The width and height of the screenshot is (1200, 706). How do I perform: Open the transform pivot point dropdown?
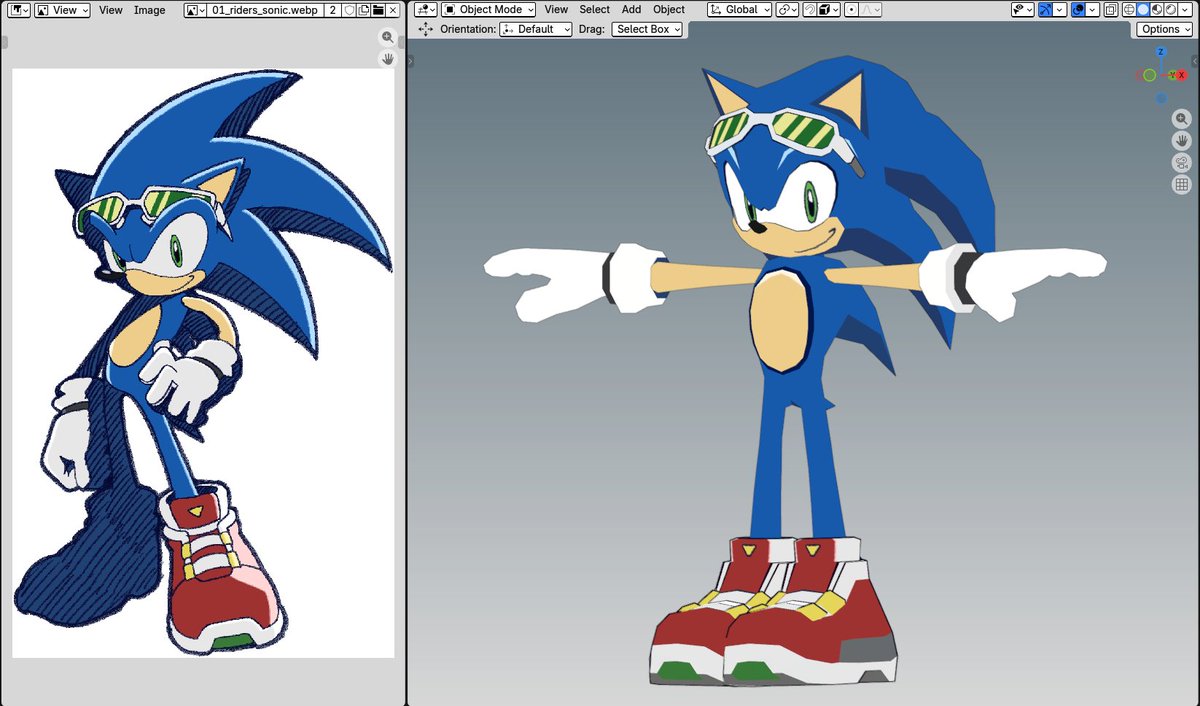(787, 10)
